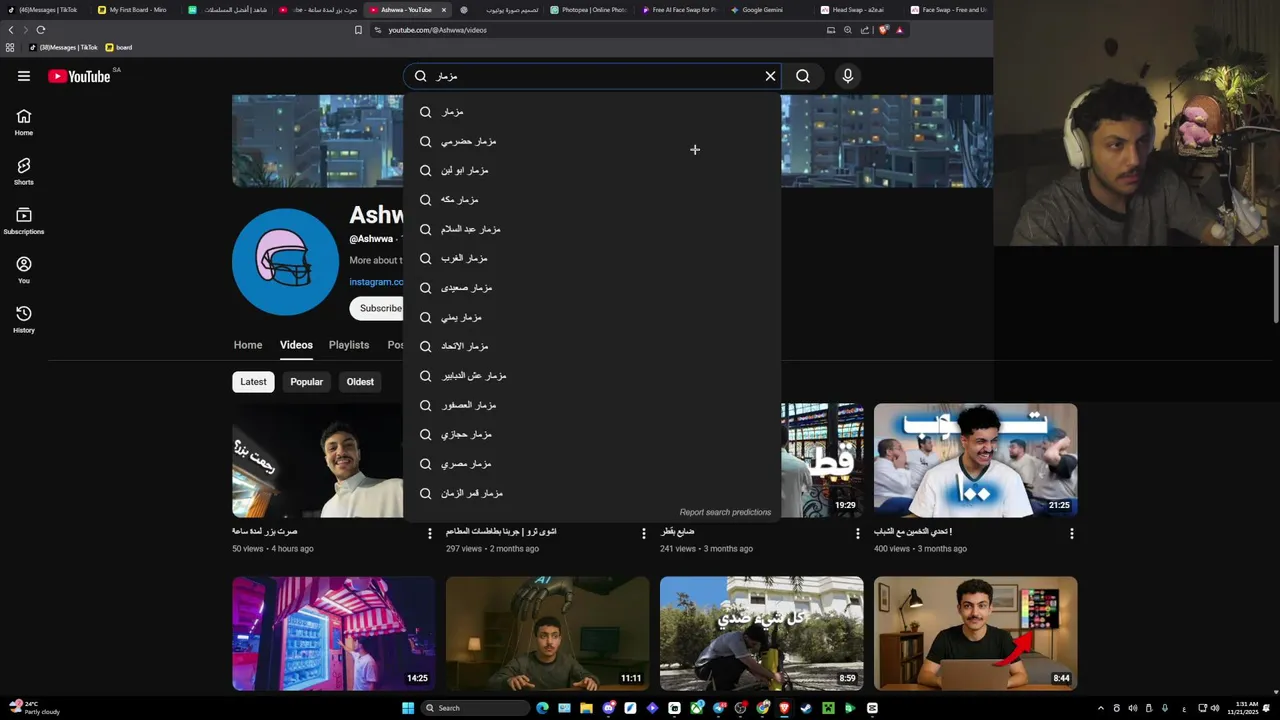
Task: Select suggestion 'مزمار عبد السلام'
Action: click(x=592, y=229)
